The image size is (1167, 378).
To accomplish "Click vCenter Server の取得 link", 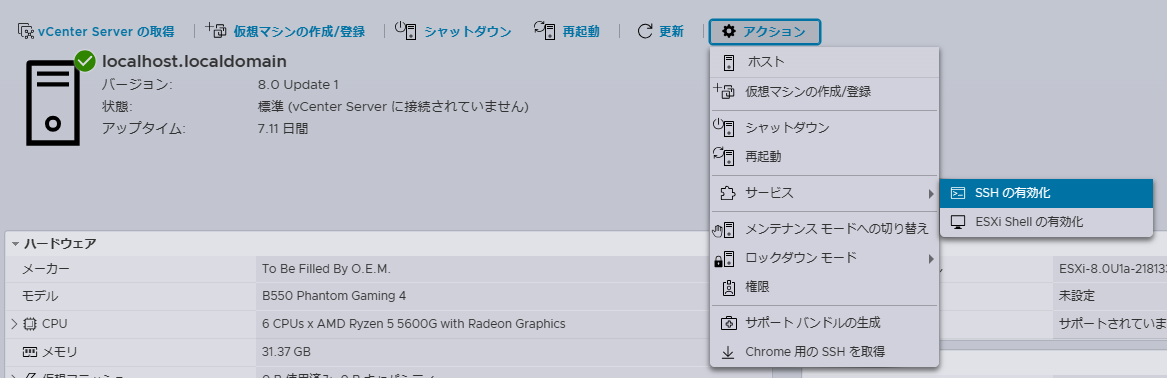I will pyautogui.click(x=106, y=31).
